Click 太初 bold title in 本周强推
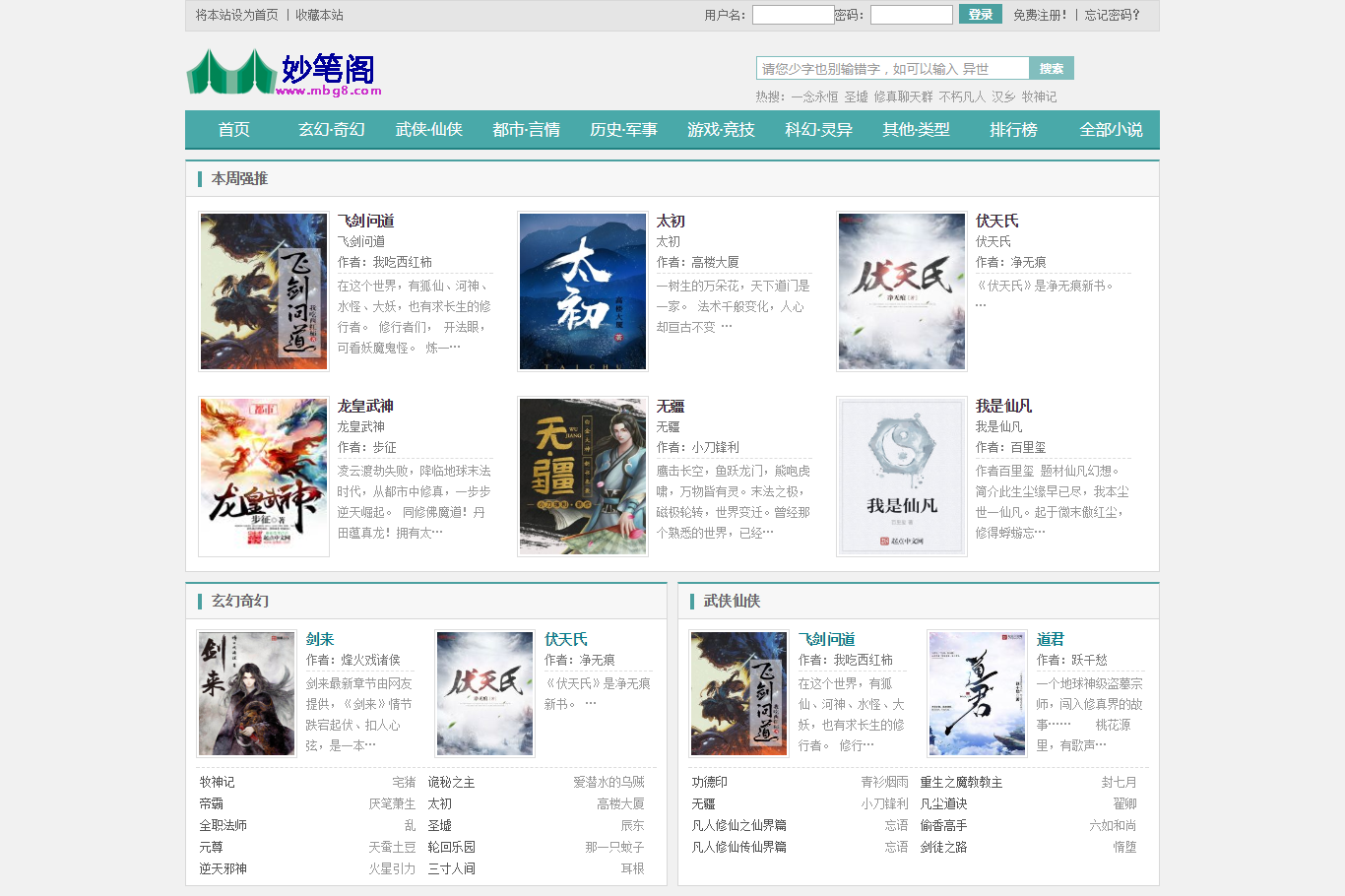The height and width of the screenshot is (896, 1345). coord(671,221)
